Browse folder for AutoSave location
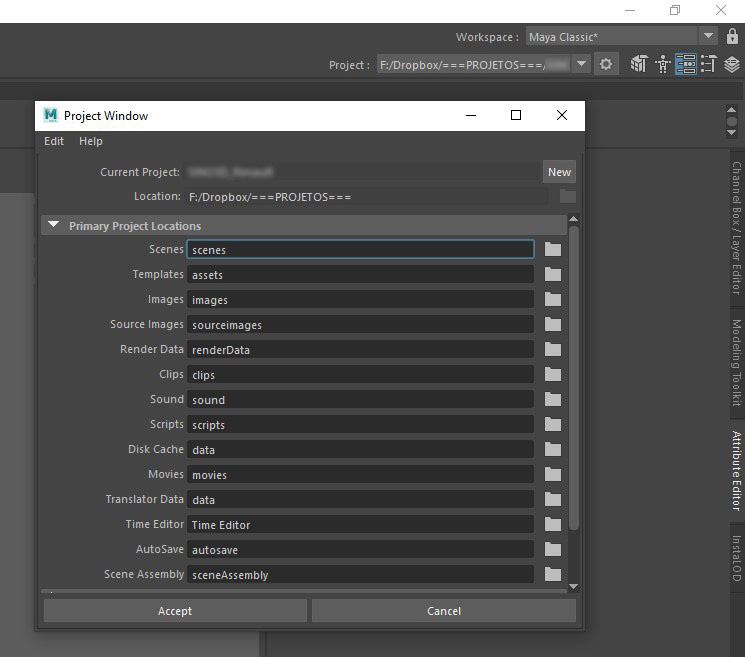Image resolution: width=745 pixels, height=657 pixels. point(553,550)
